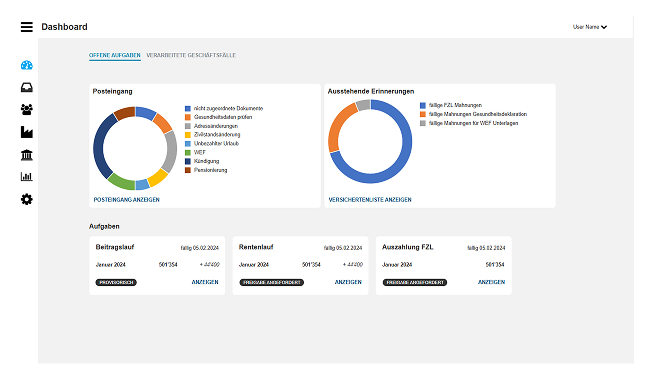Switch to the Offene Aufgaben tab

[x=115, y=55]
